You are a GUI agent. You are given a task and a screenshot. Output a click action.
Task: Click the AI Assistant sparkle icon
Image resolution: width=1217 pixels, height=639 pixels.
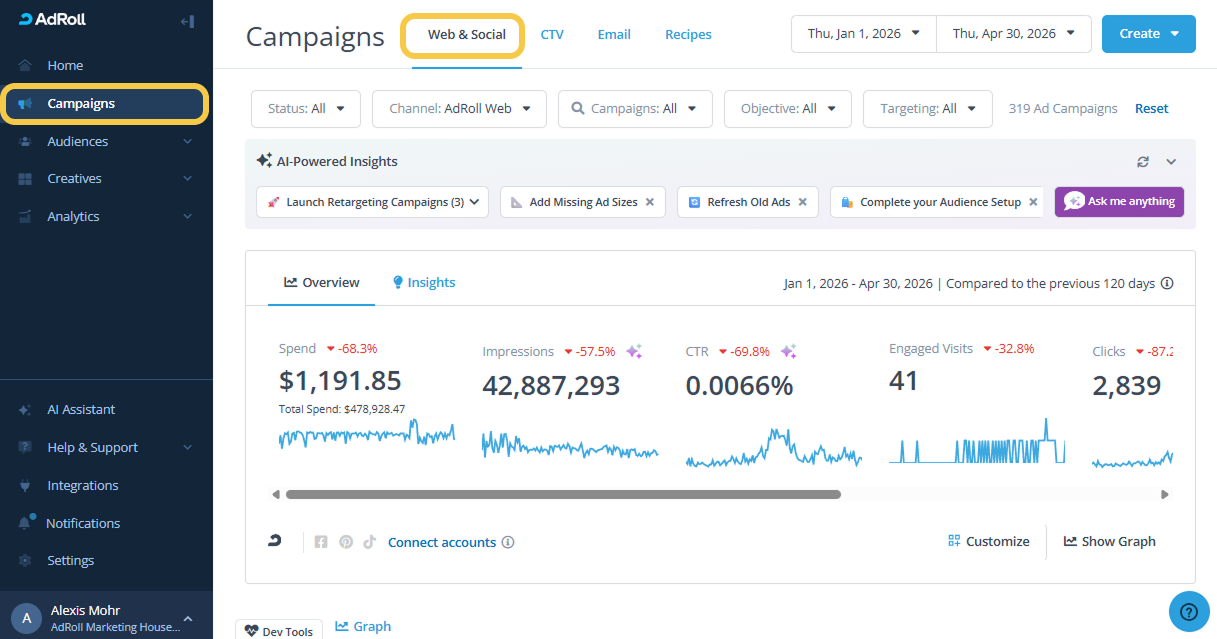pyautogui.click(x=25, y=409)
